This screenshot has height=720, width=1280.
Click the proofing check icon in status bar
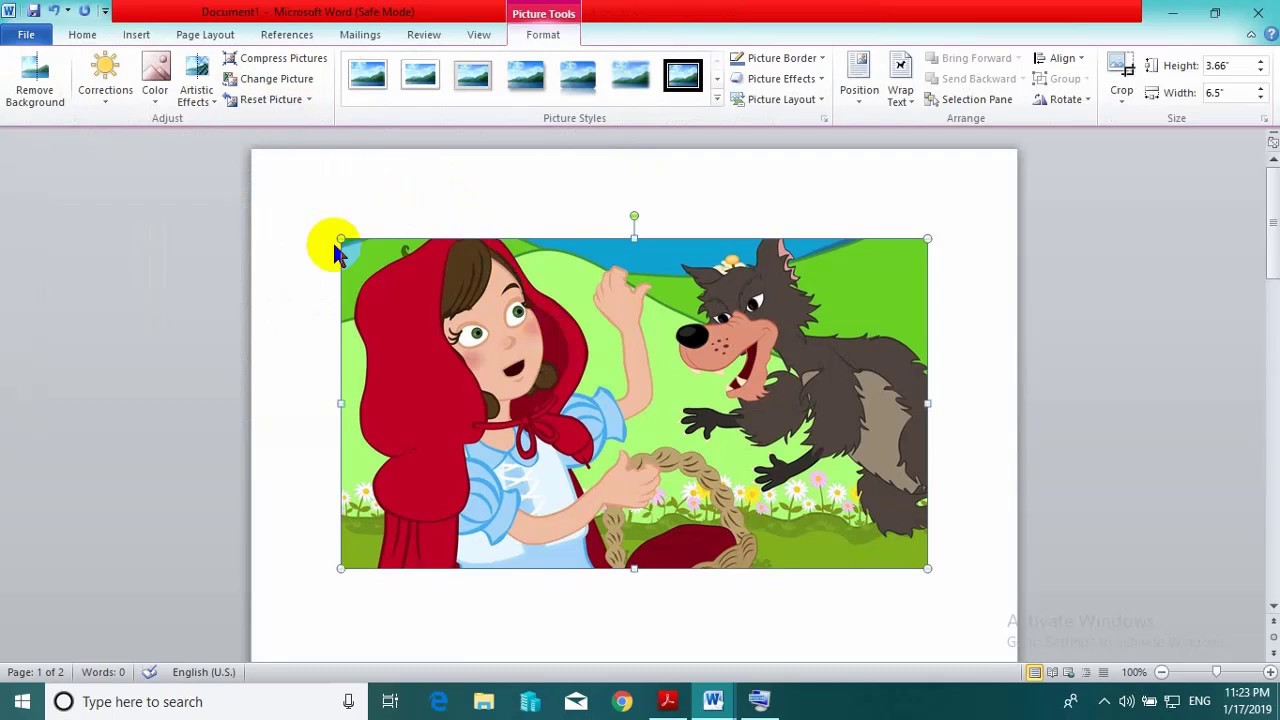pos(149,672)
